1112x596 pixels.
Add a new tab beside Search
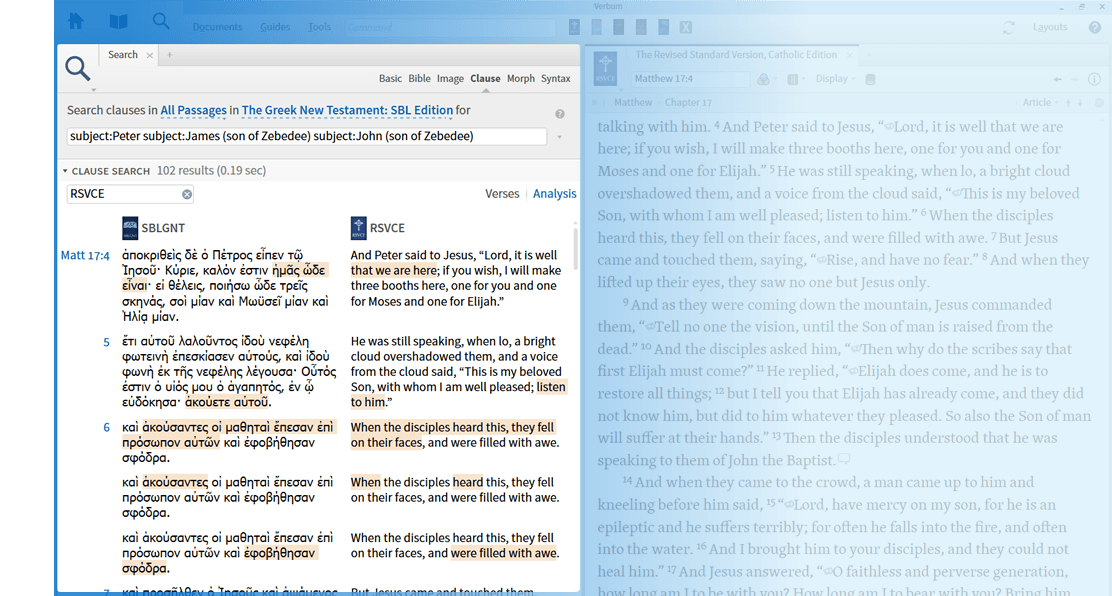tap(169, 55)
